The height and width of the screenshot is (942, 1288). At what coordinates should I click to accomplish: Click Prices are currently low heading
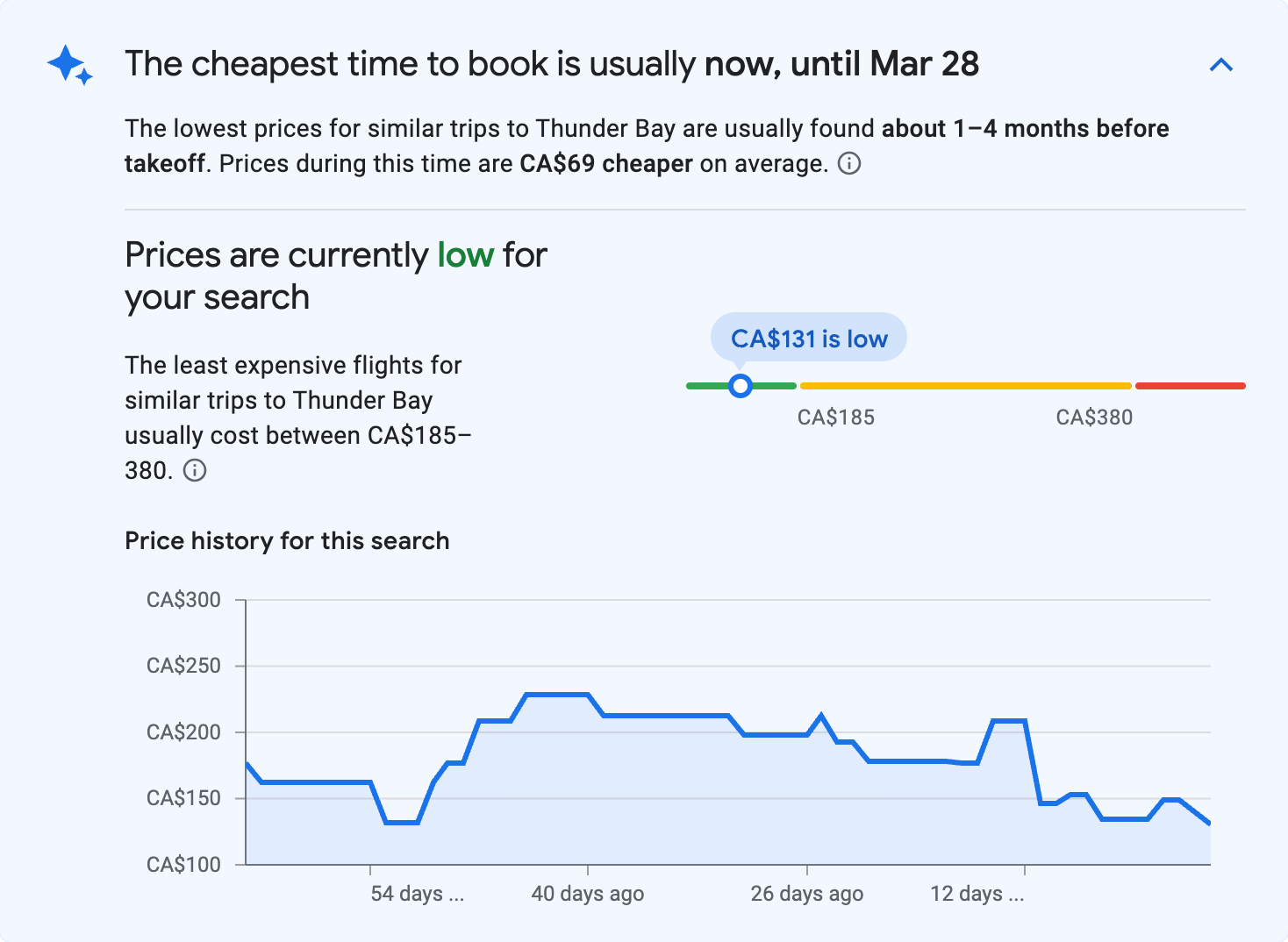tap(335, 275)
